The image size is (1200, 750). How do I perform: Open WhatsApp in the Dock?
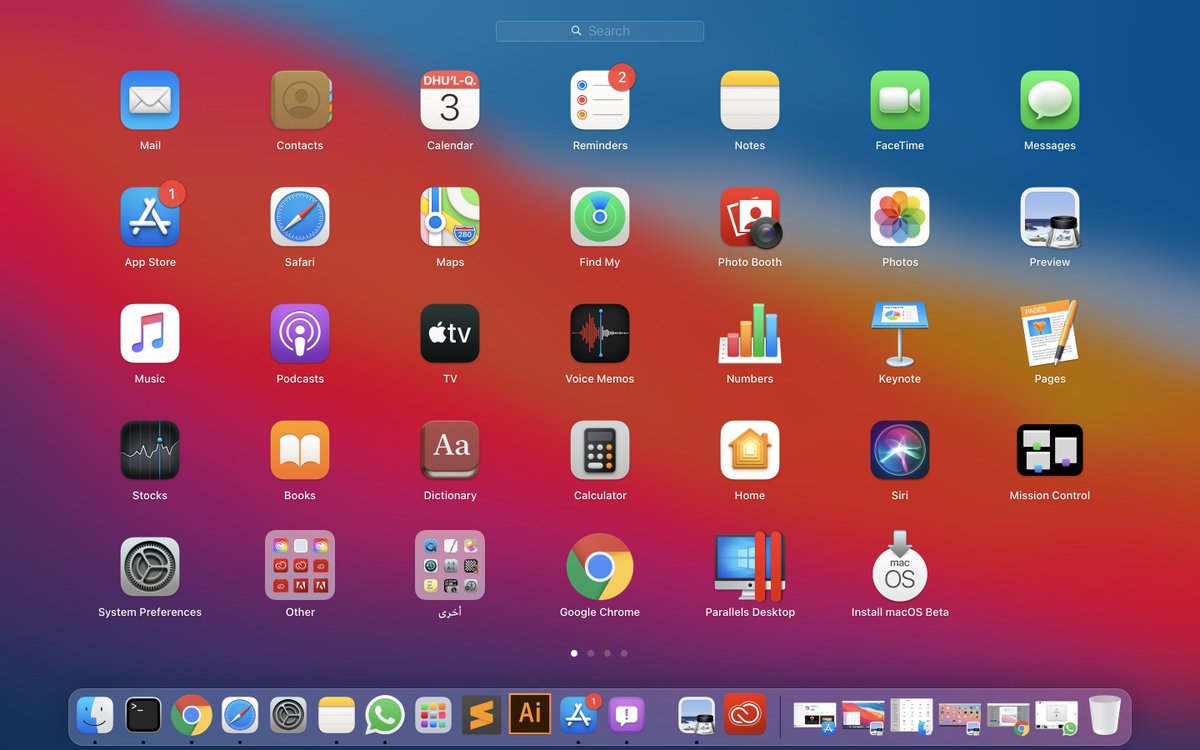385,715
